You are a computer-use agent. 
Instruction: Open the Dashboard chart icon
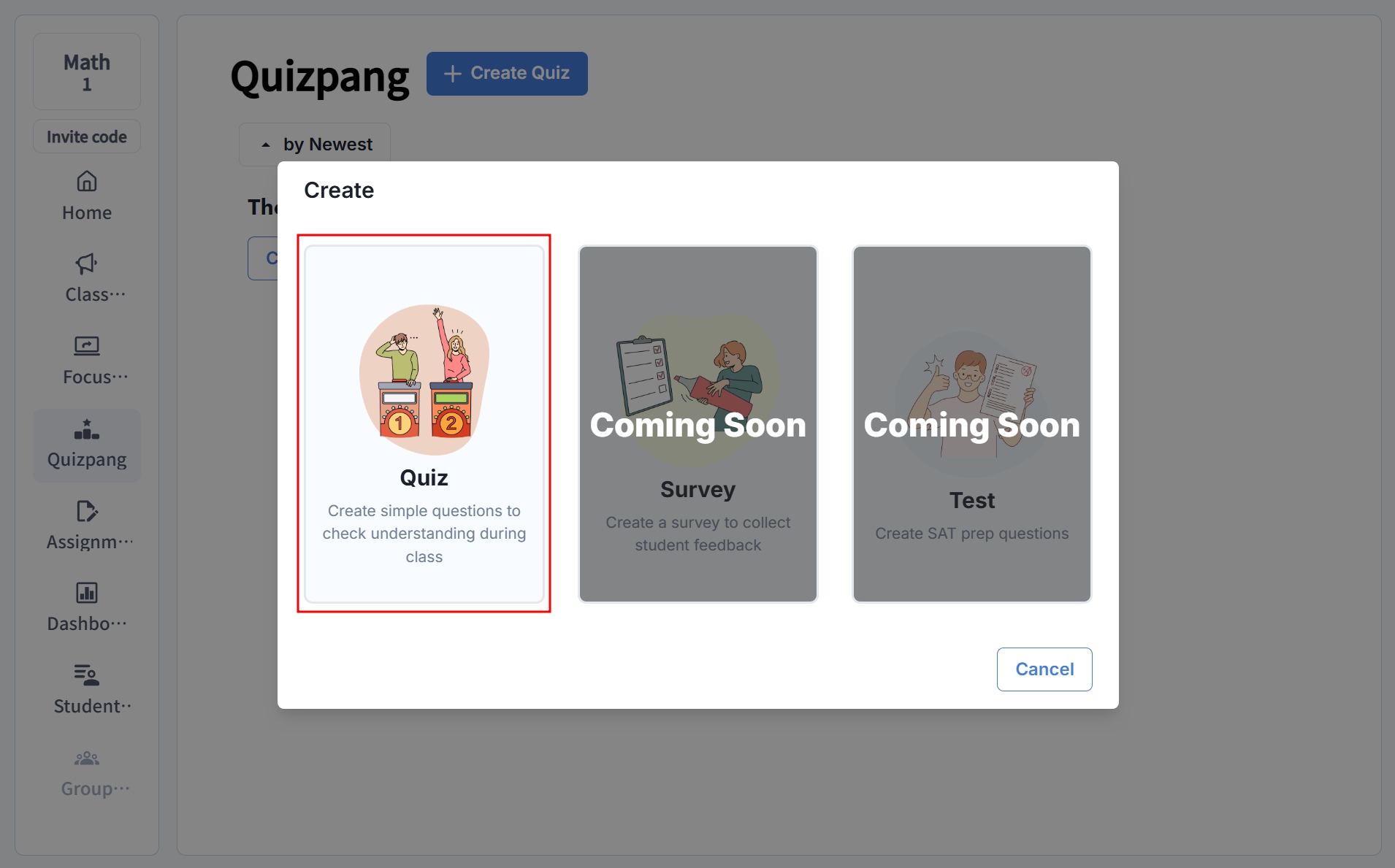(87, 593)
